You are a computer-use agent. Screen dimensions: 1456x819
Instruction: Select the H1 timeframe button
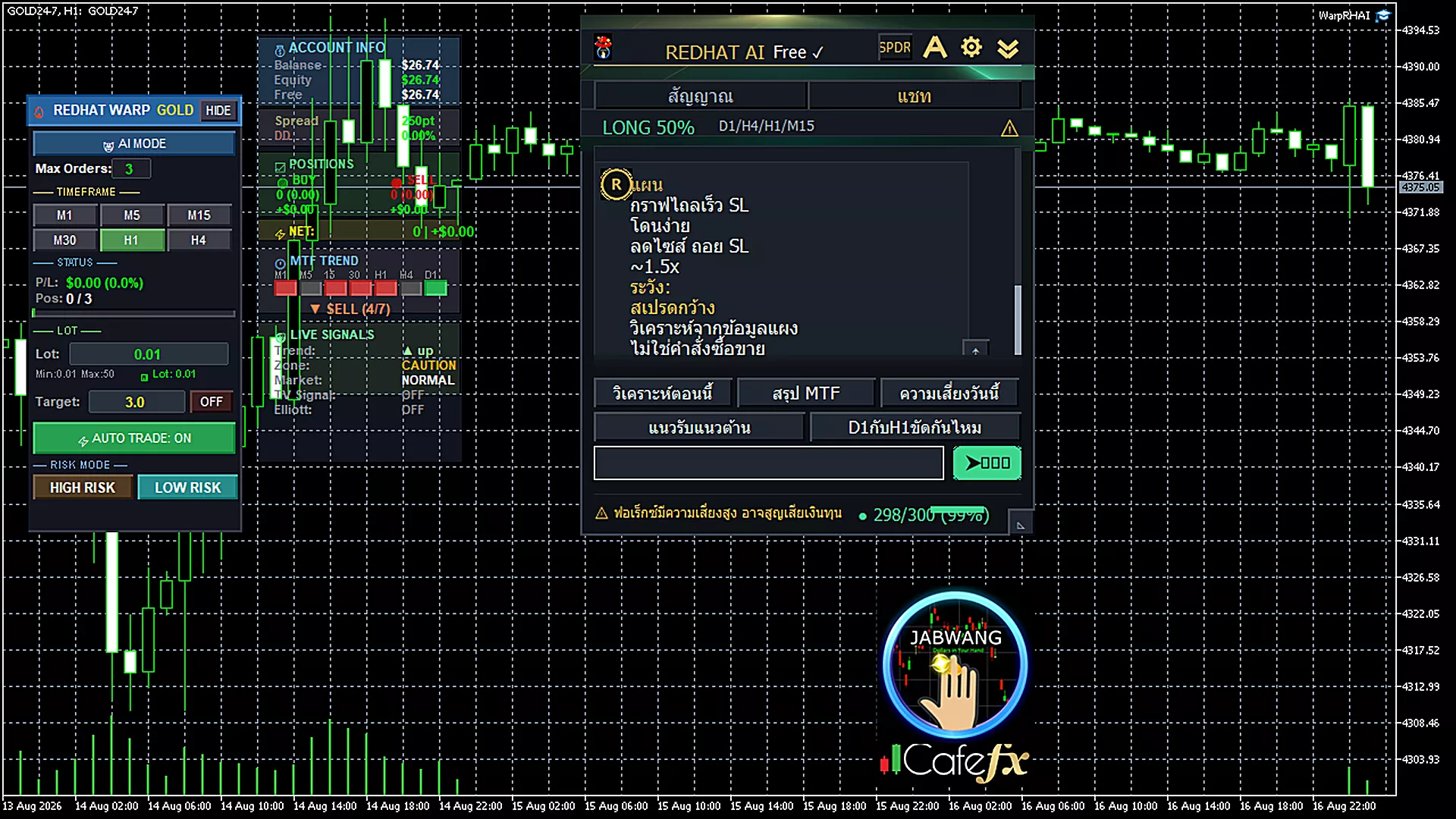132,240
